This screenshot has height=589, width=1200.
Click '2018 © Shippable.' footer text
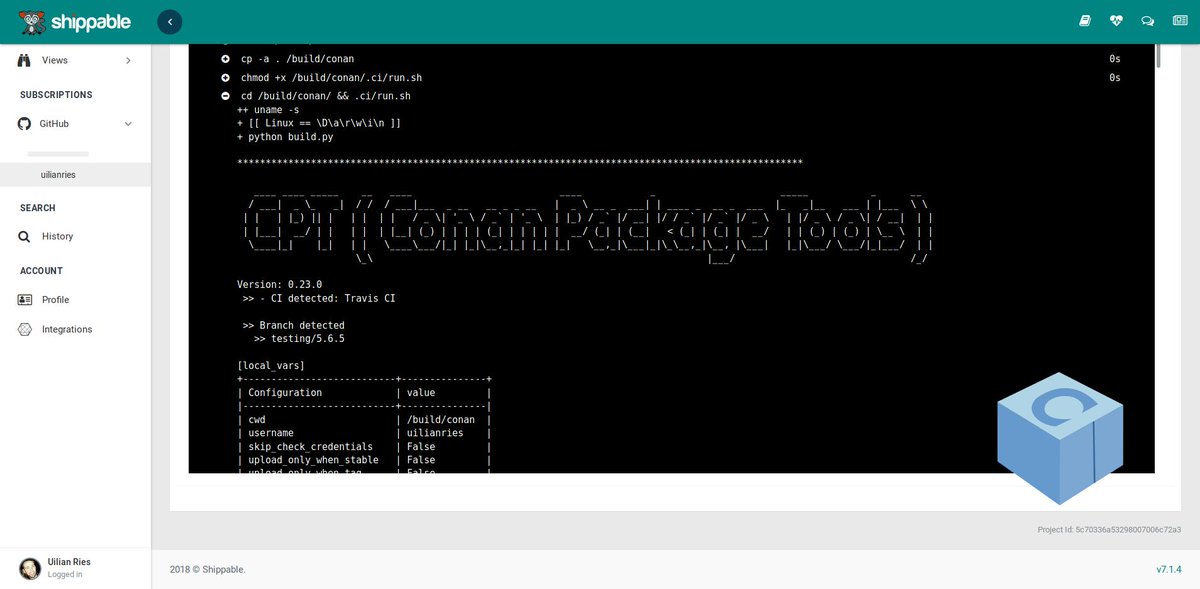[x=207, y=569]
